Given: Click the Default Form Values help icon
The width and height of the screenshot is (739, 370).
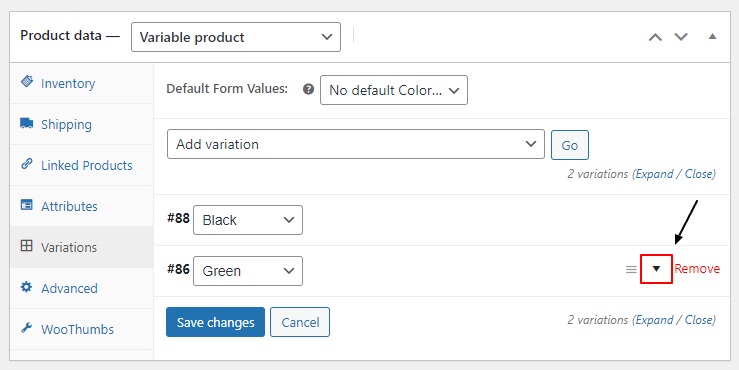Looking at the screenshot, I should click(x=309, y=89).
